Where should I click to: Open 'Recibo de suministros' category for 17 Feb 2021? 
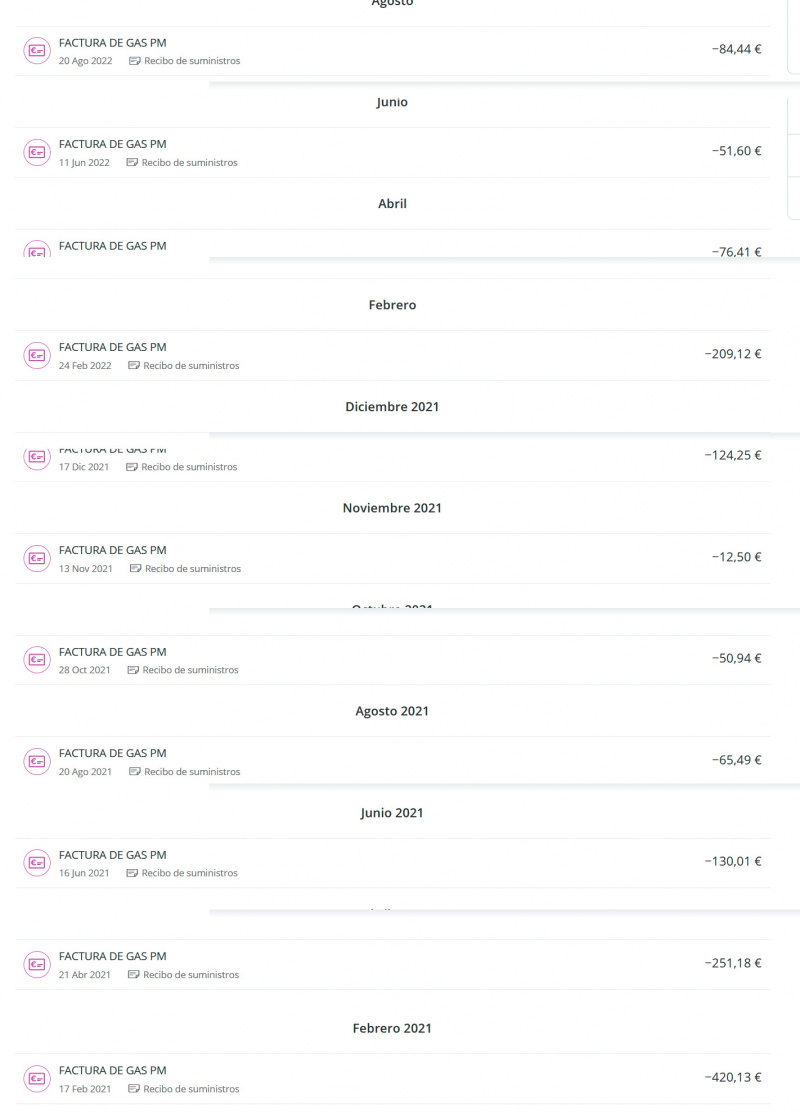click(191, 1089)
